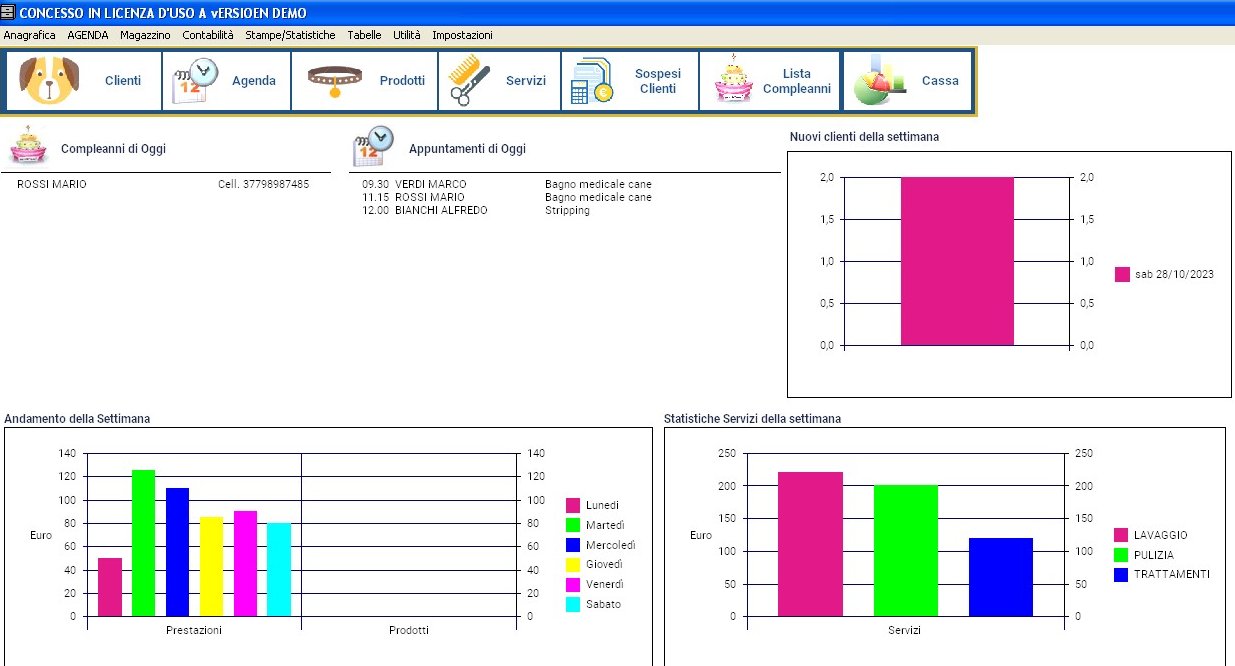Click the calendar icon beside Appuntamenti di Oggi
The width and height of the screenshot is (1235, 666).
(373, 146)
